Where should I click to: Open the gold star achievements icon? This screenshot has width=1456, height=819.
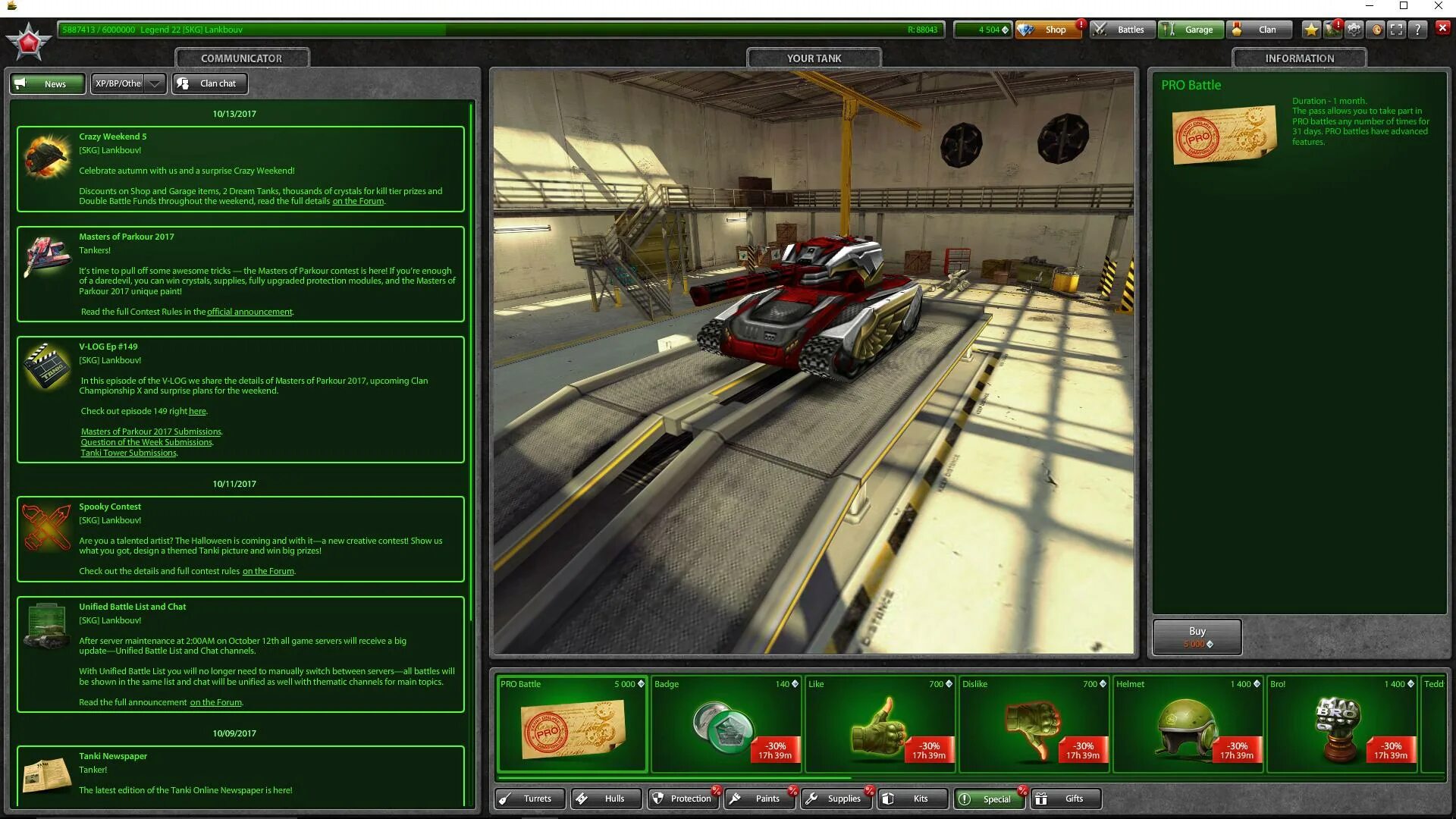[x=1311, y=30]
